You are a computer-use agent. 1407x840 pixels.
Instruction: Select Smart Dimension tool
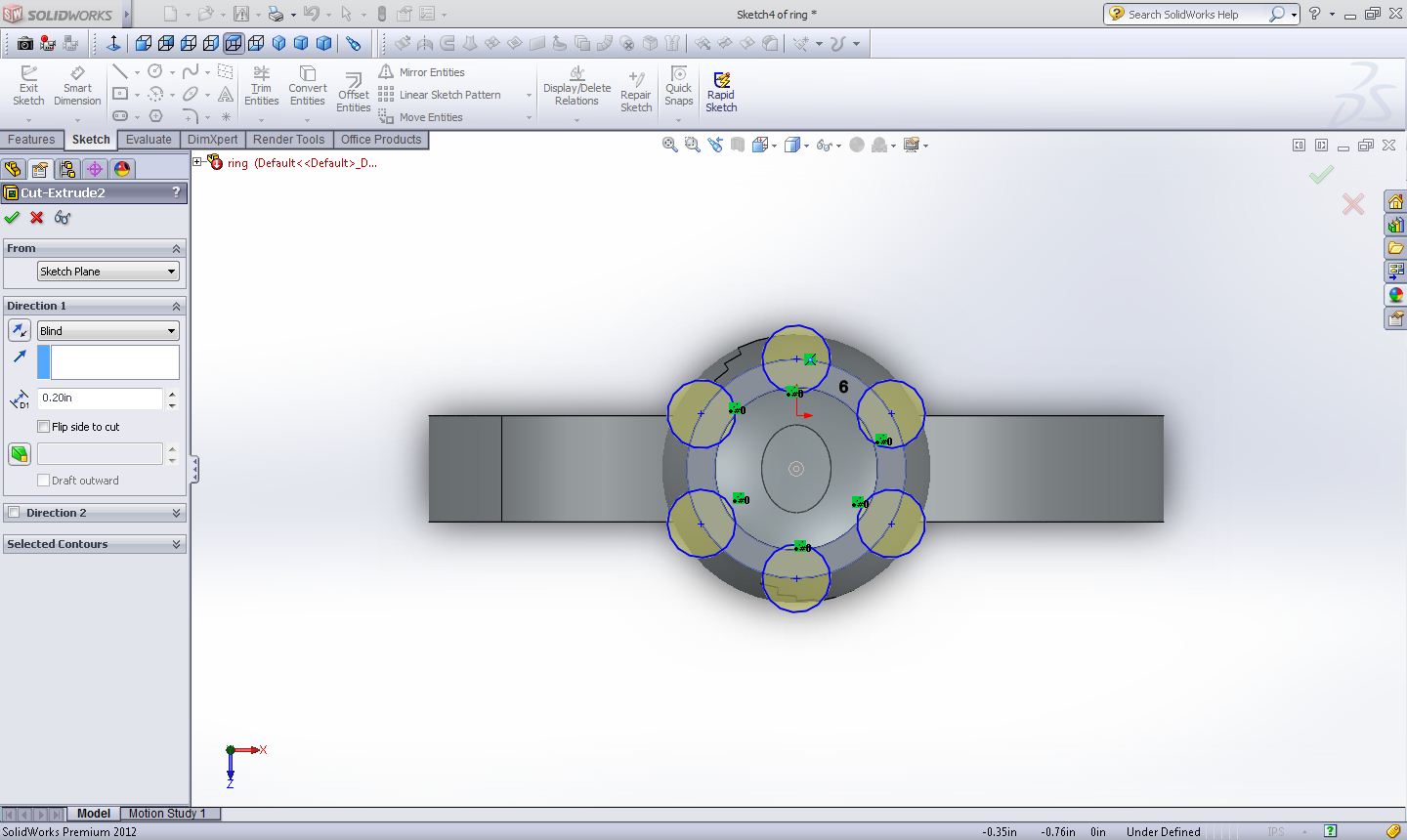pos(77,86)
